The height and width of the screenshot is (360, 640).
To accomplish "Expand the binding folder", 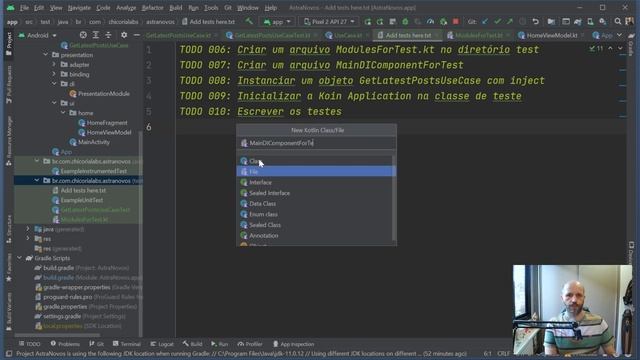I will [54, 74].
